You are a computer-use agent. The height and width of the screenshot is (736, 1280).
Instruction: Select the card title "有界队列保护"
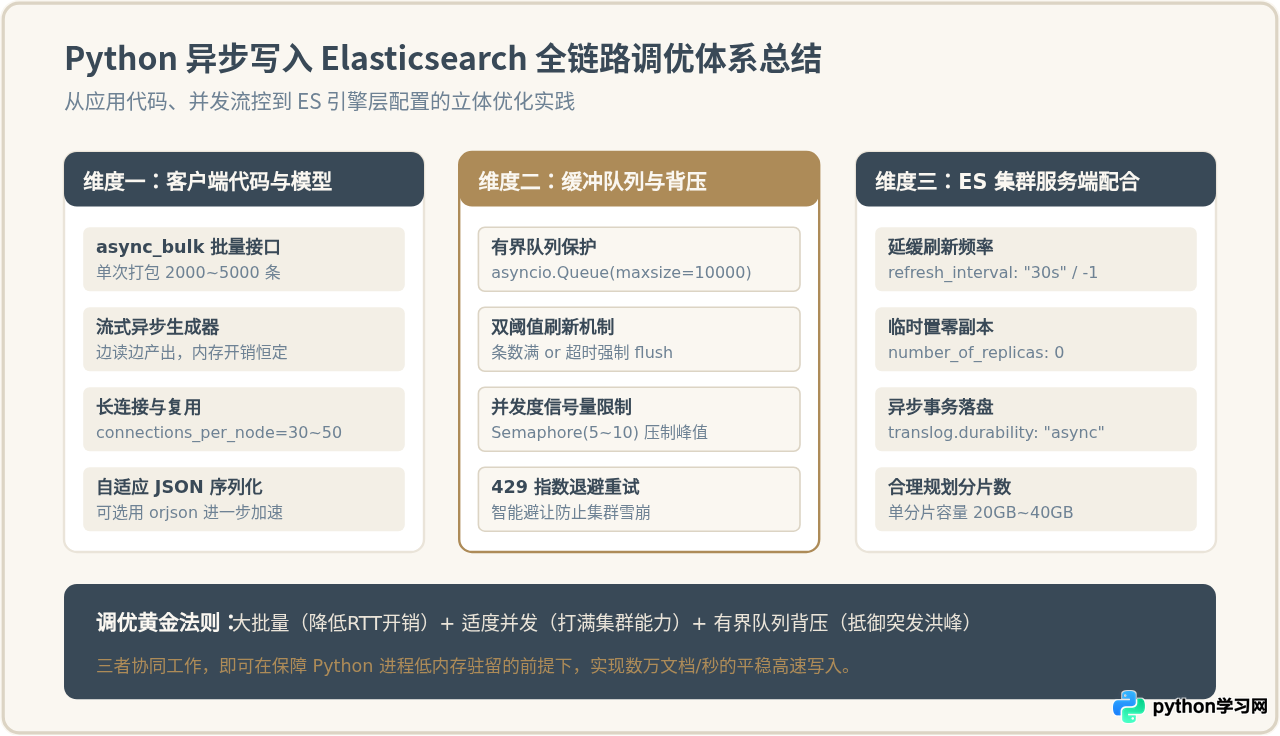tap(544, 247)
